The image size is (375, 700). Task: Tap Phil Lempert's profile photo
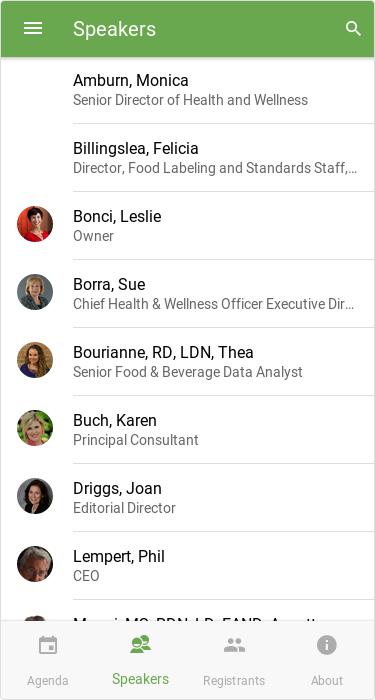(35, 564)
